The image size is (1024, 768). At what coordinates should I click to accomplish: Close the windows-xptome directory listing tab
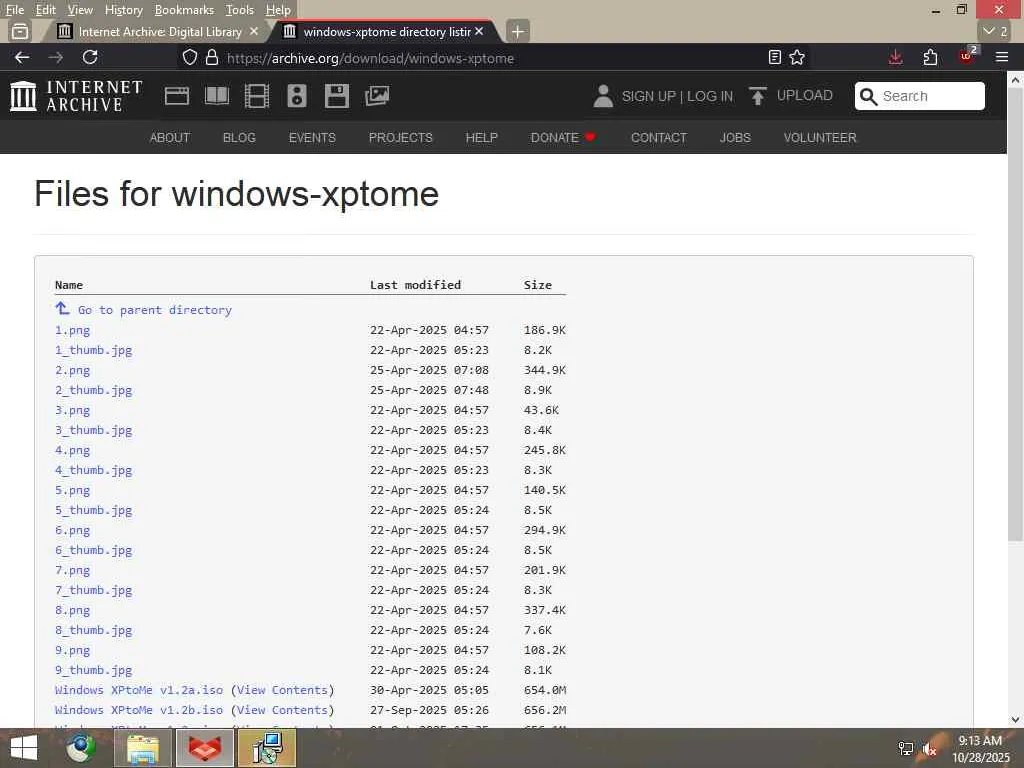click(x=479, y=31)
